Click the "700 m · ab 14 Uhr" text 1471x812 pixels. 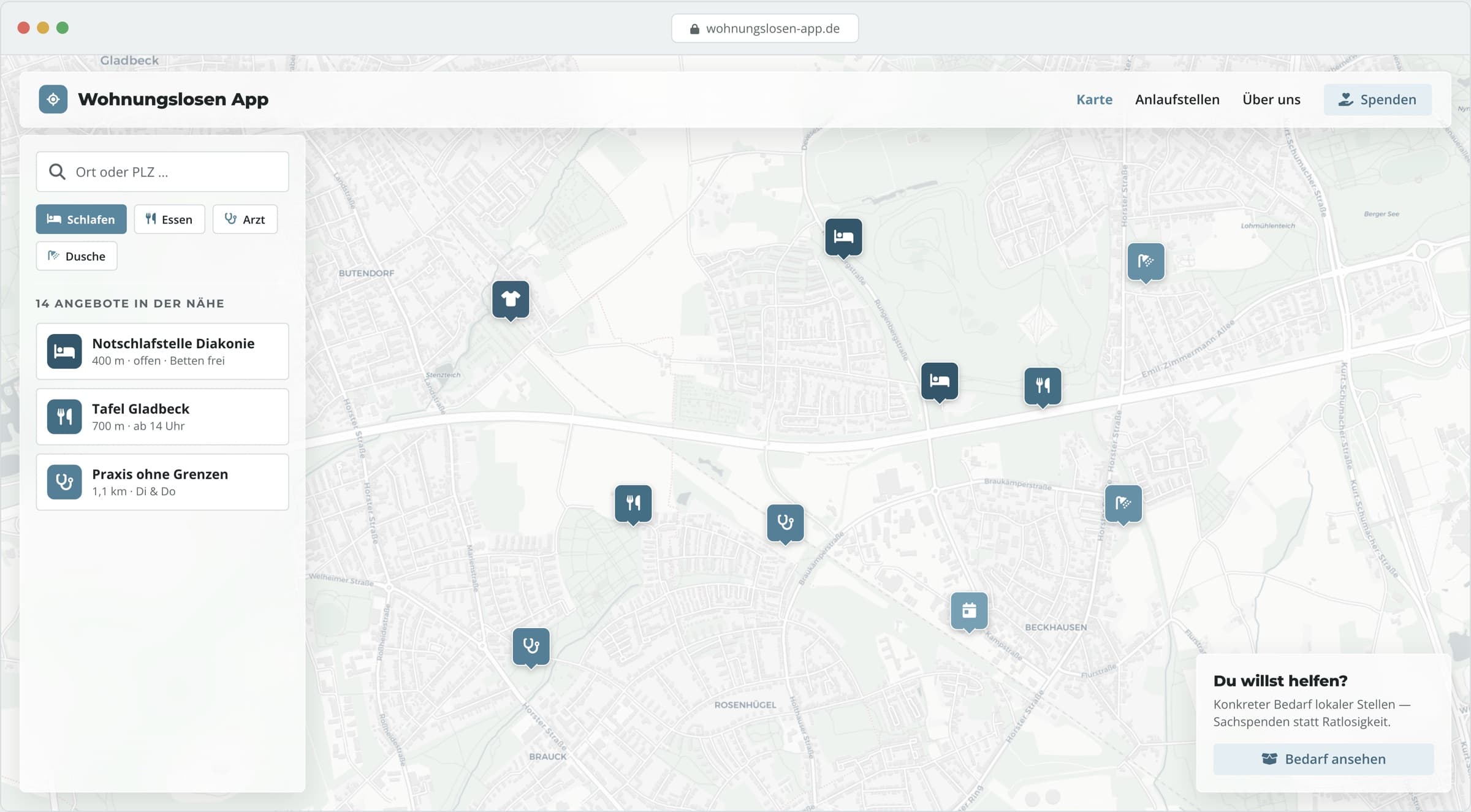tap(138, 426)
